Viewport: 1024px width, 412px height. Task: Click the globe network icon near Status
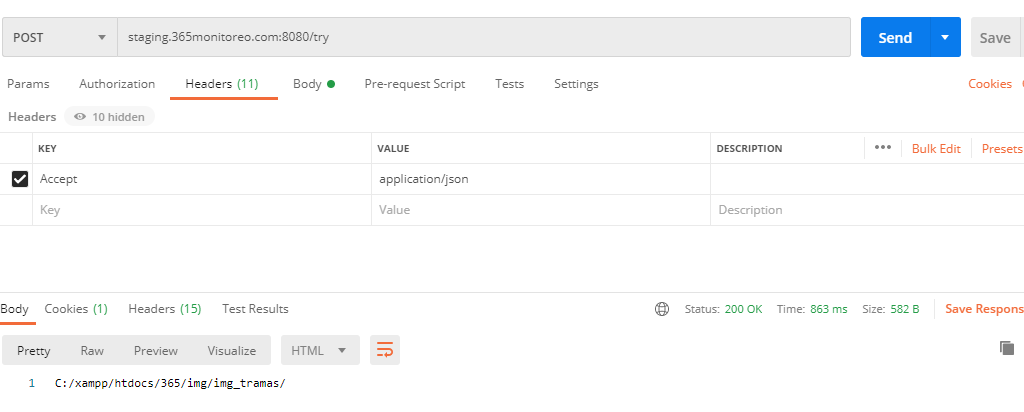662,309
